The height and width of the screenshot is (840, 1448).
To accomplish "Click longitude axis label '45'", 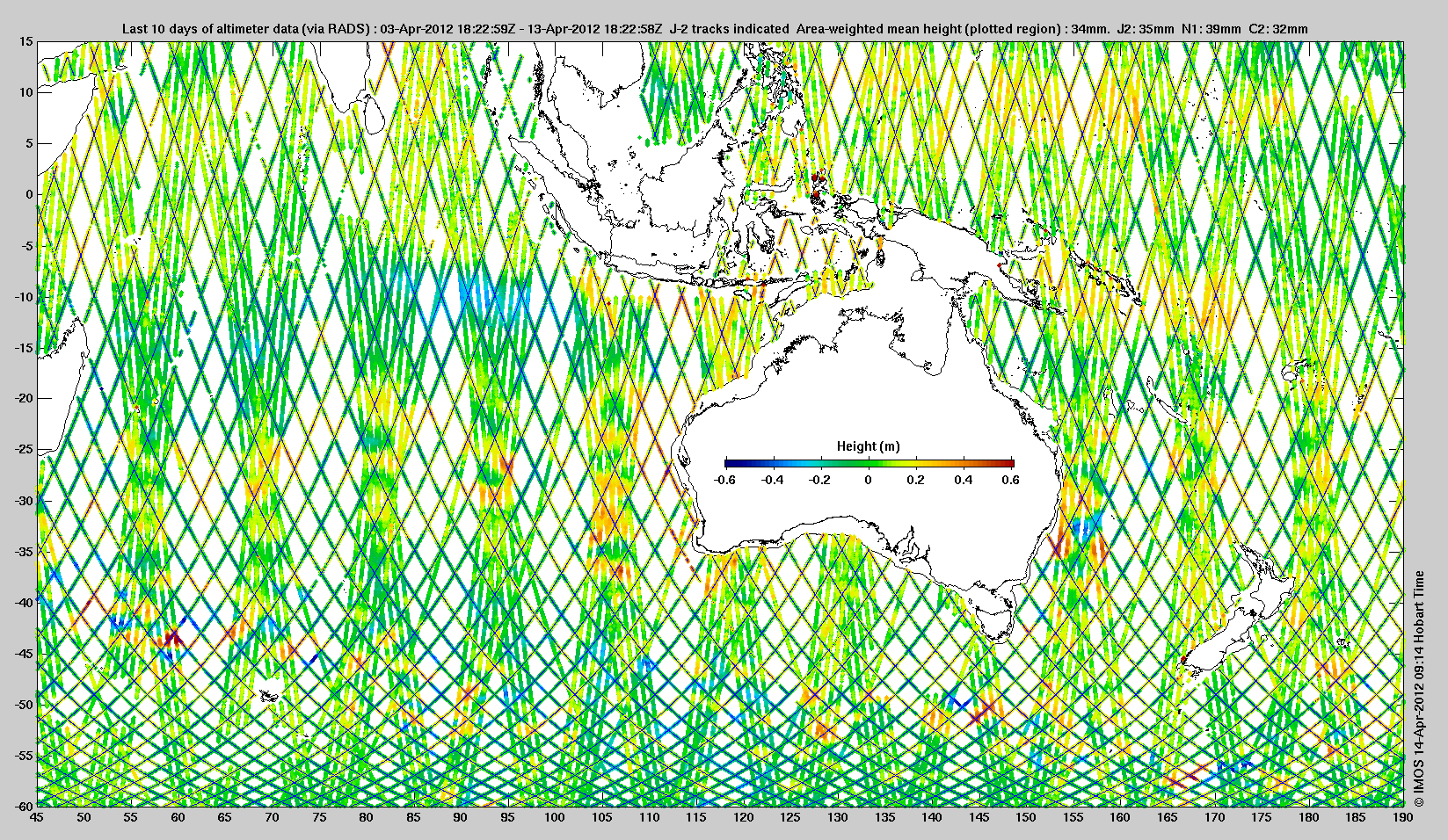I will pyautogui.click(x=37, y=817).
